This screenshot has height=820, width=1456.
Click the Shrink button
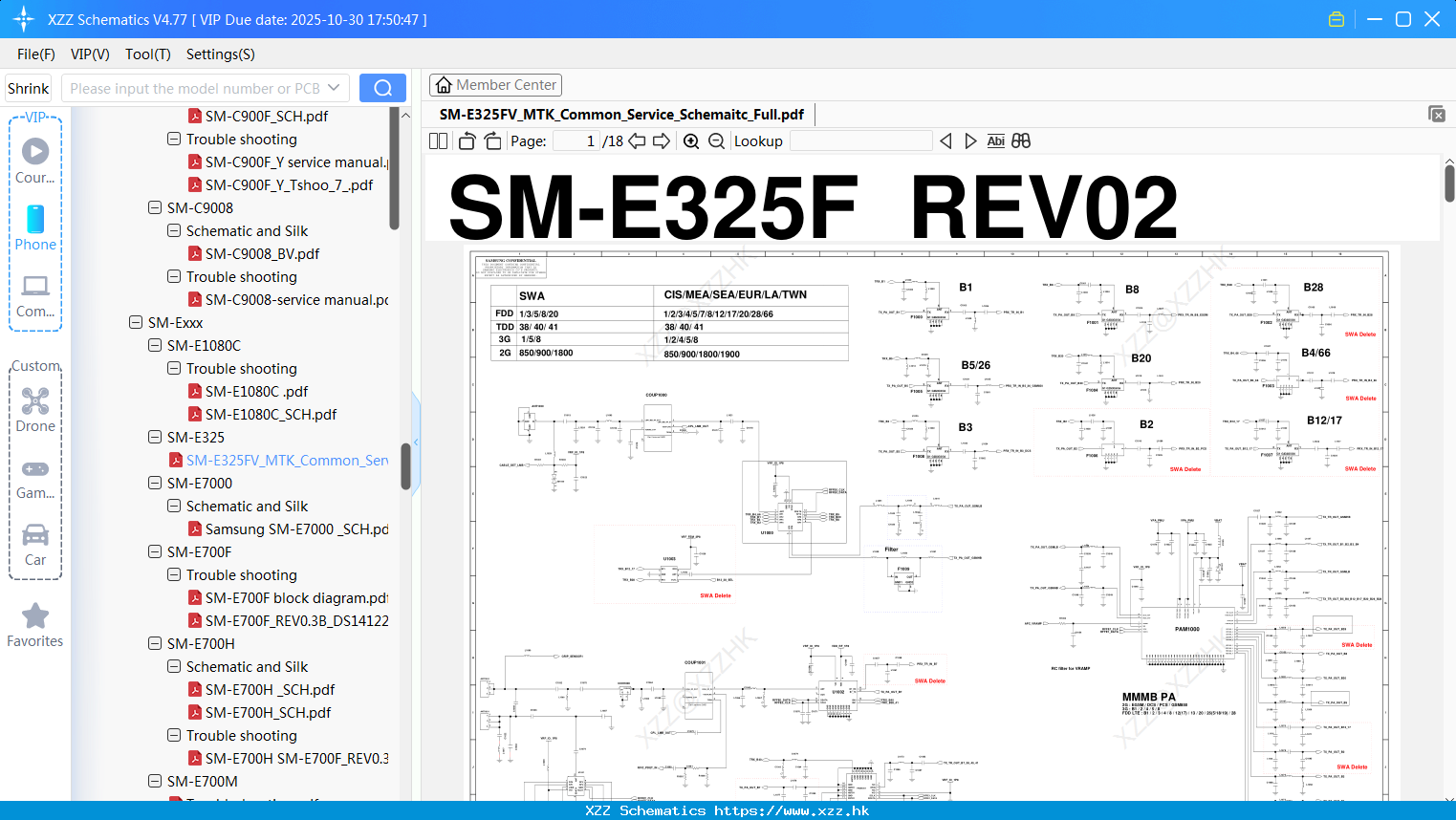pos(29,88)
